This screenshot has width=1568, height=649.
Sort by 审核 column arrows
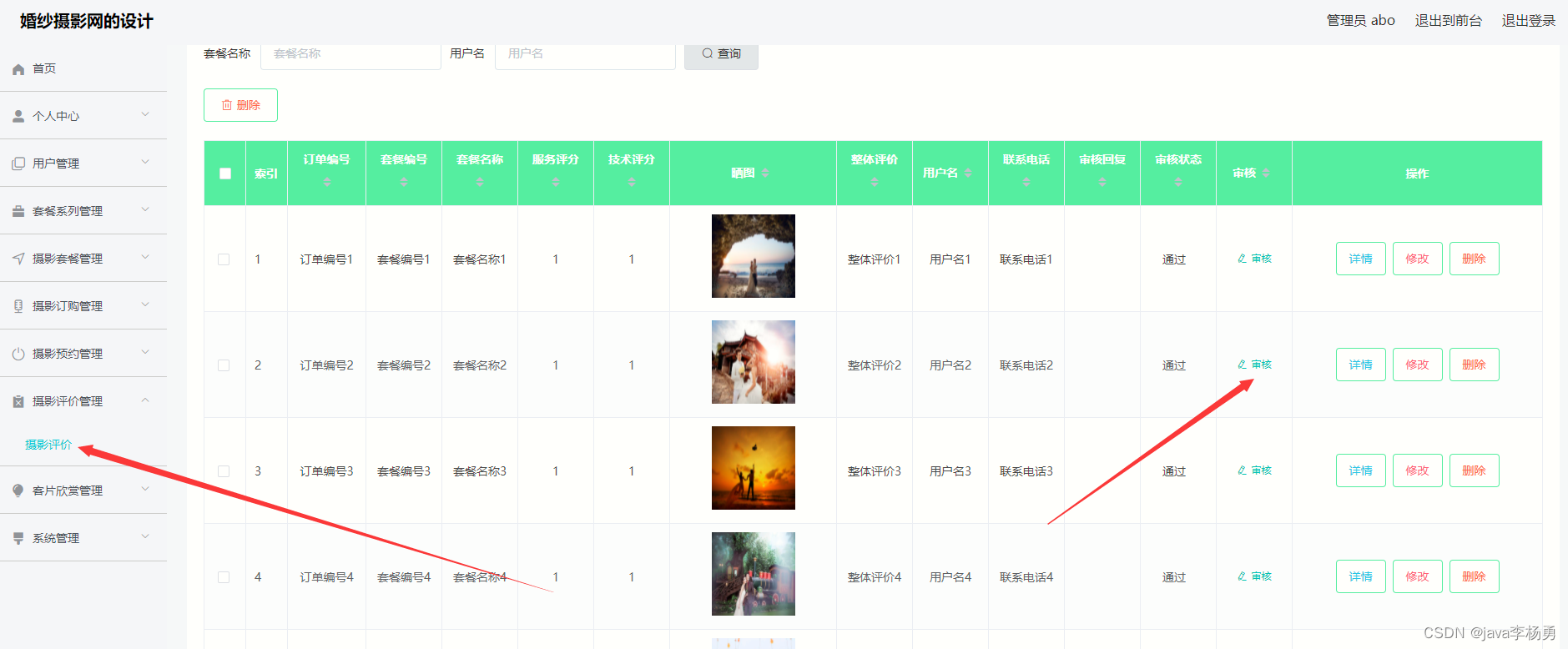coord(1266,174)
